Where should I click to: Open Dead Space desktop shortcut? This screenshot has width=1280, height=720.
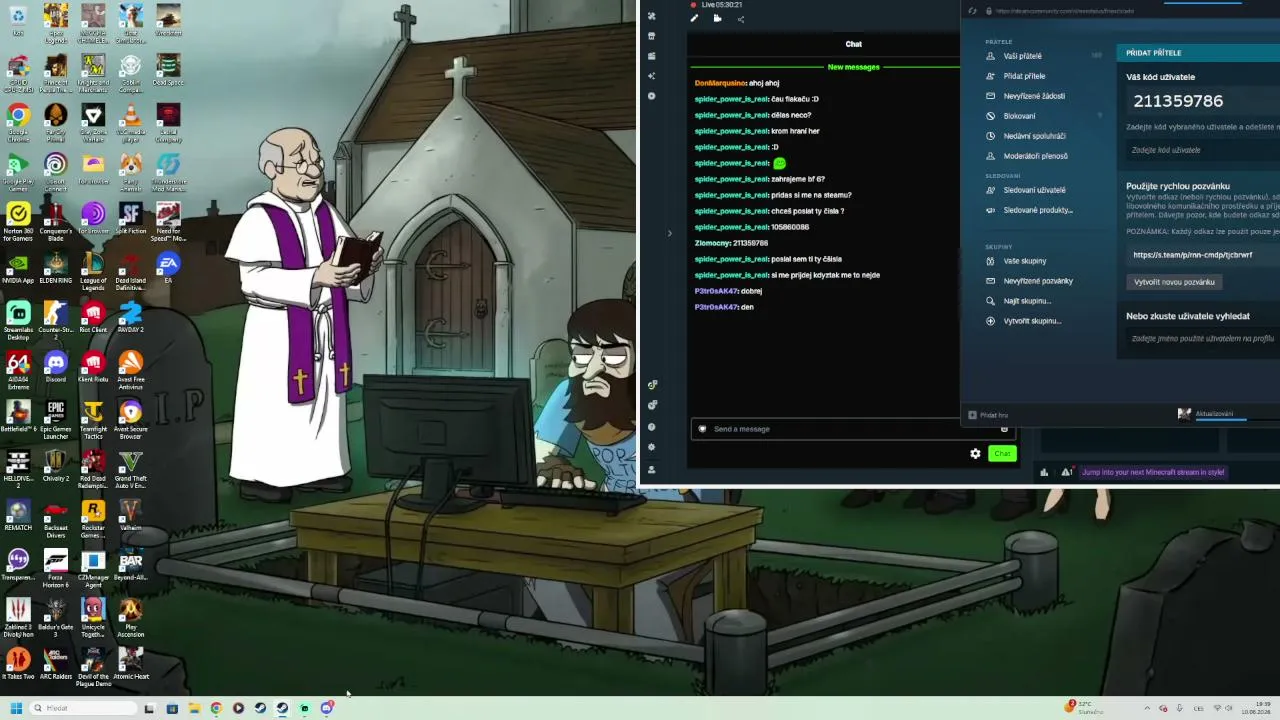click(168, 71)
